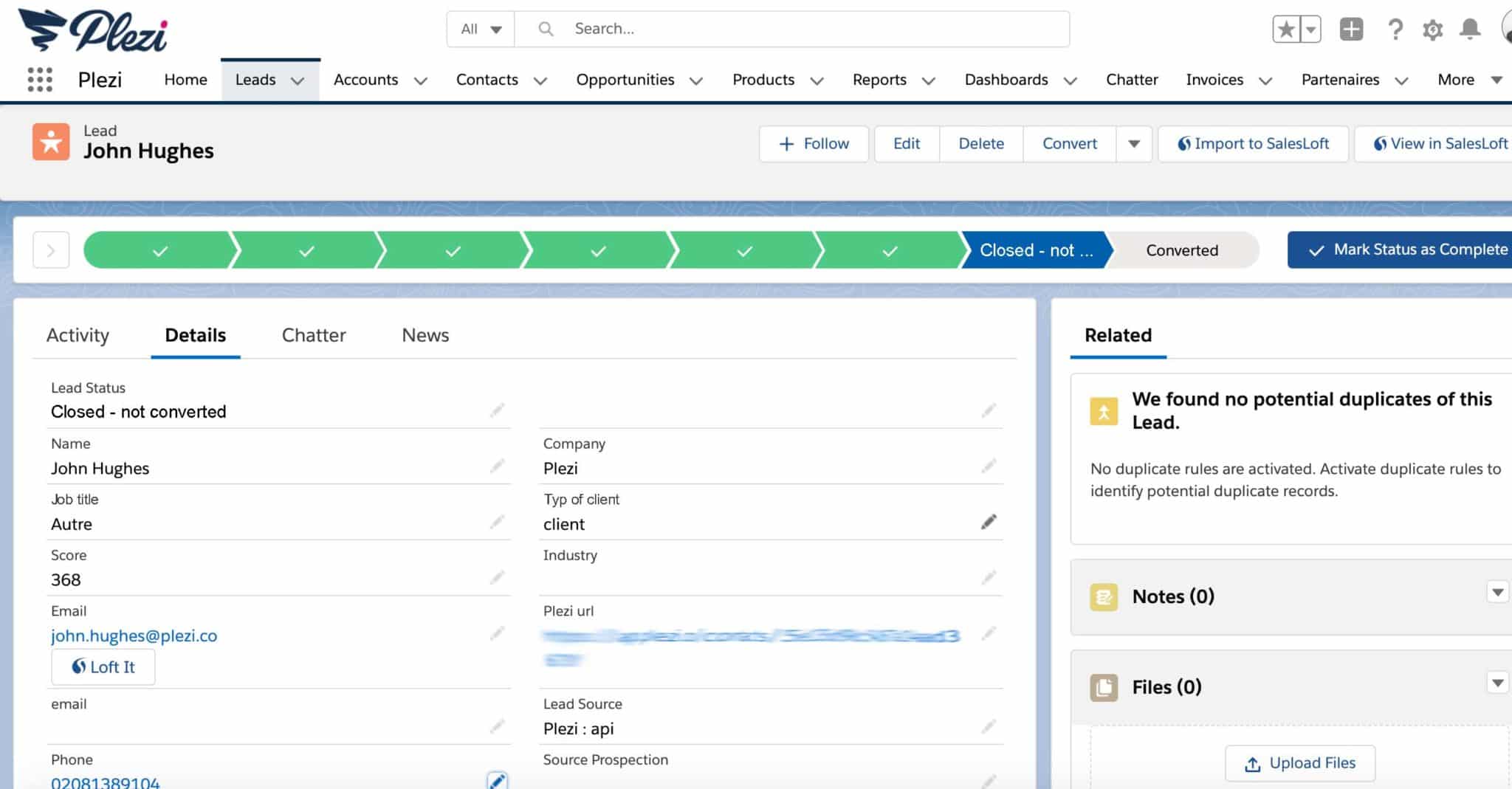Viewport: 1512px width, 789px height.
Task: Edit Score field pencil icon
Action: [497, 578]
